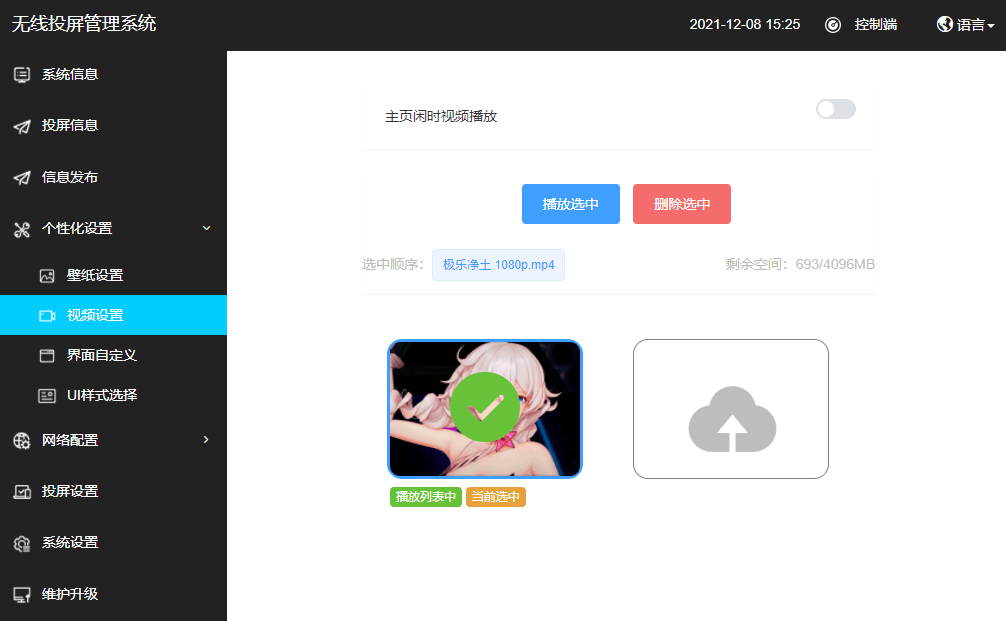Click the 播放列表中 green label

click(x=426, y=497)
